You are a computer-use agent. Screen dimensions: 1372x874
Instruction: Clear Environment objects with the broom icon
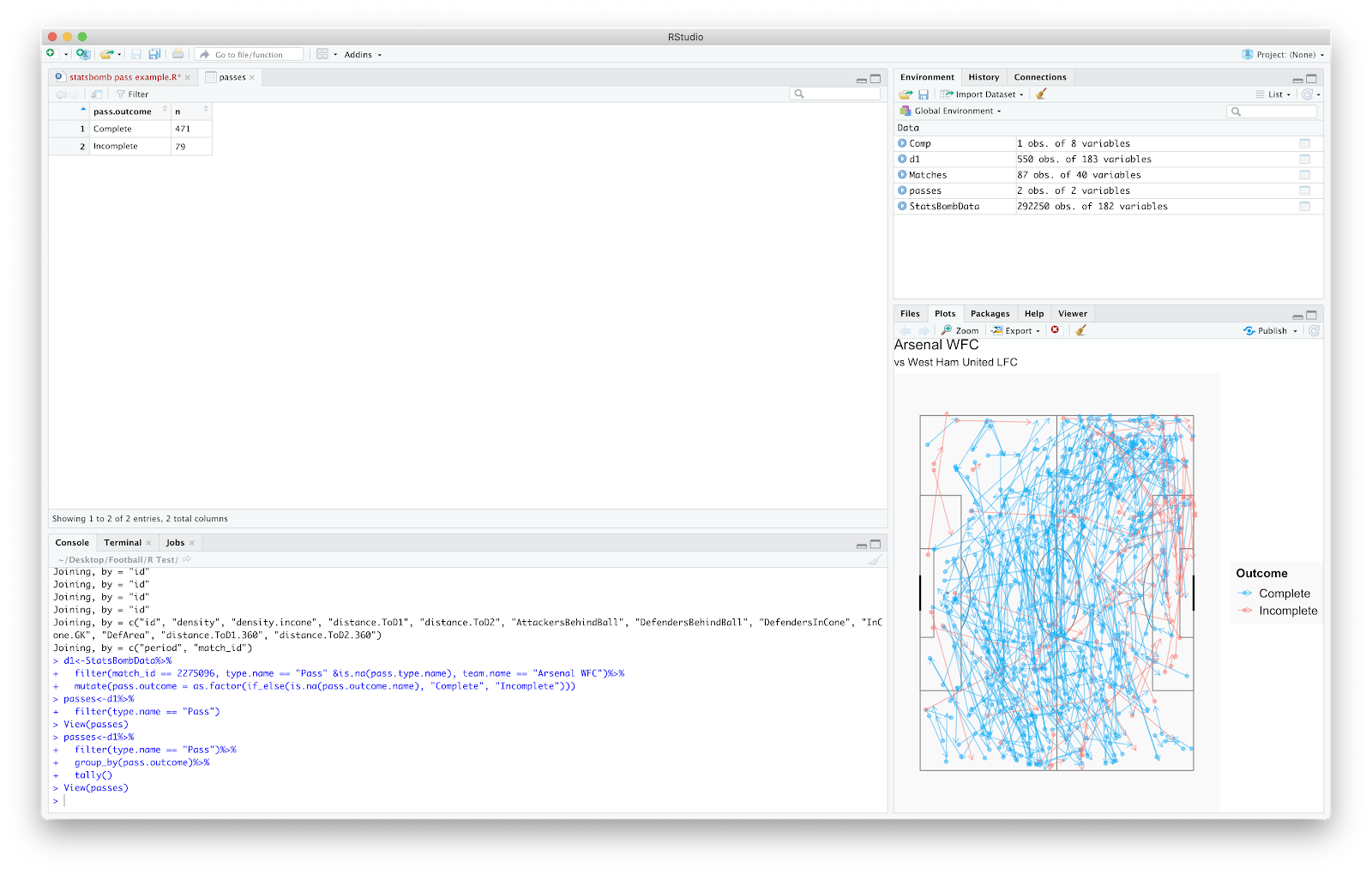tap(1041, 94)
